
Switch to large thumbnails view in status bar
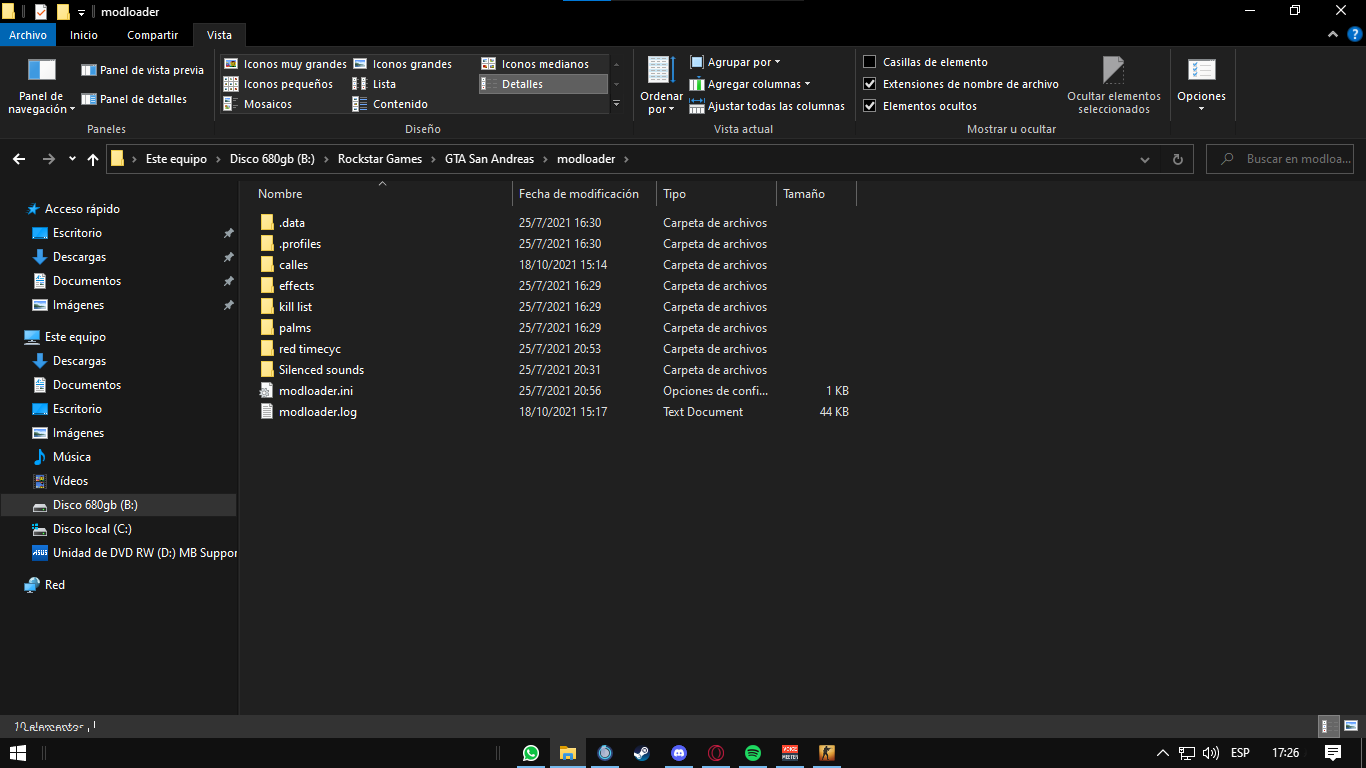point(1350,727)
